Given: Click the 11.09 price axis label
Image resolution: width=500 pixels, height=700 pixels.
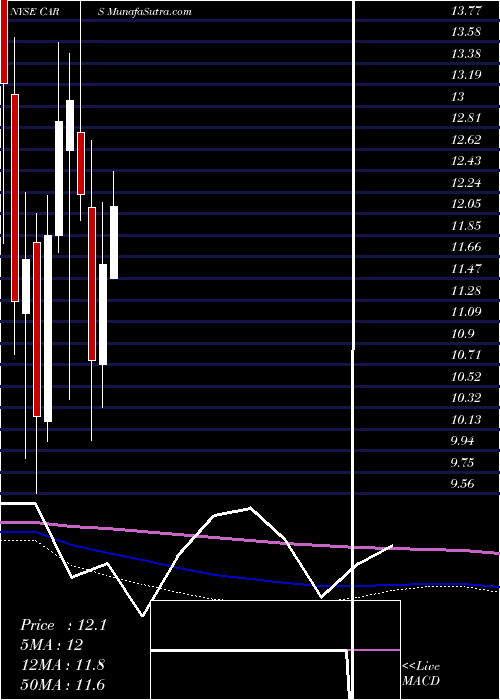Looking at the screenshot, I should click(467, 312).
